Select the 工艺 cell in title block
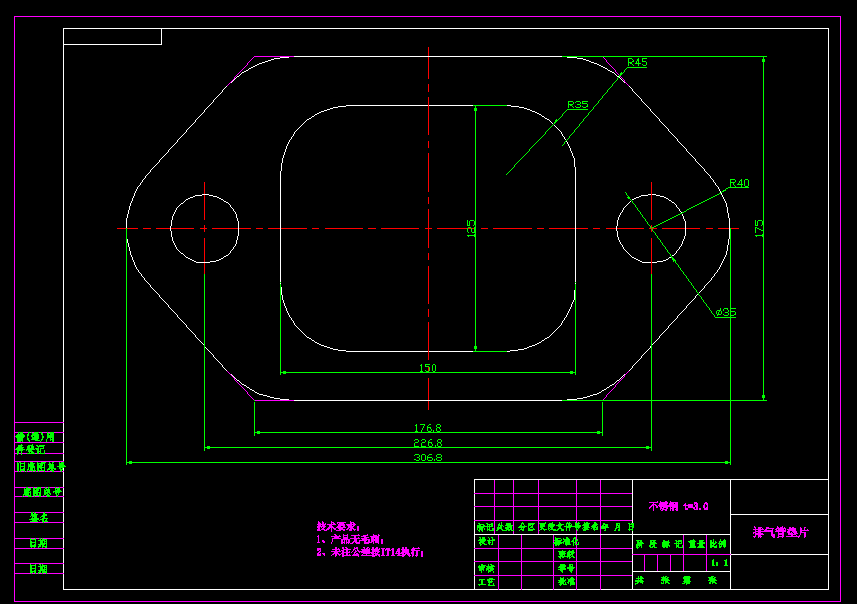This screenshot has width=857, height=604. pyautogui.click(x=486, y=582)
